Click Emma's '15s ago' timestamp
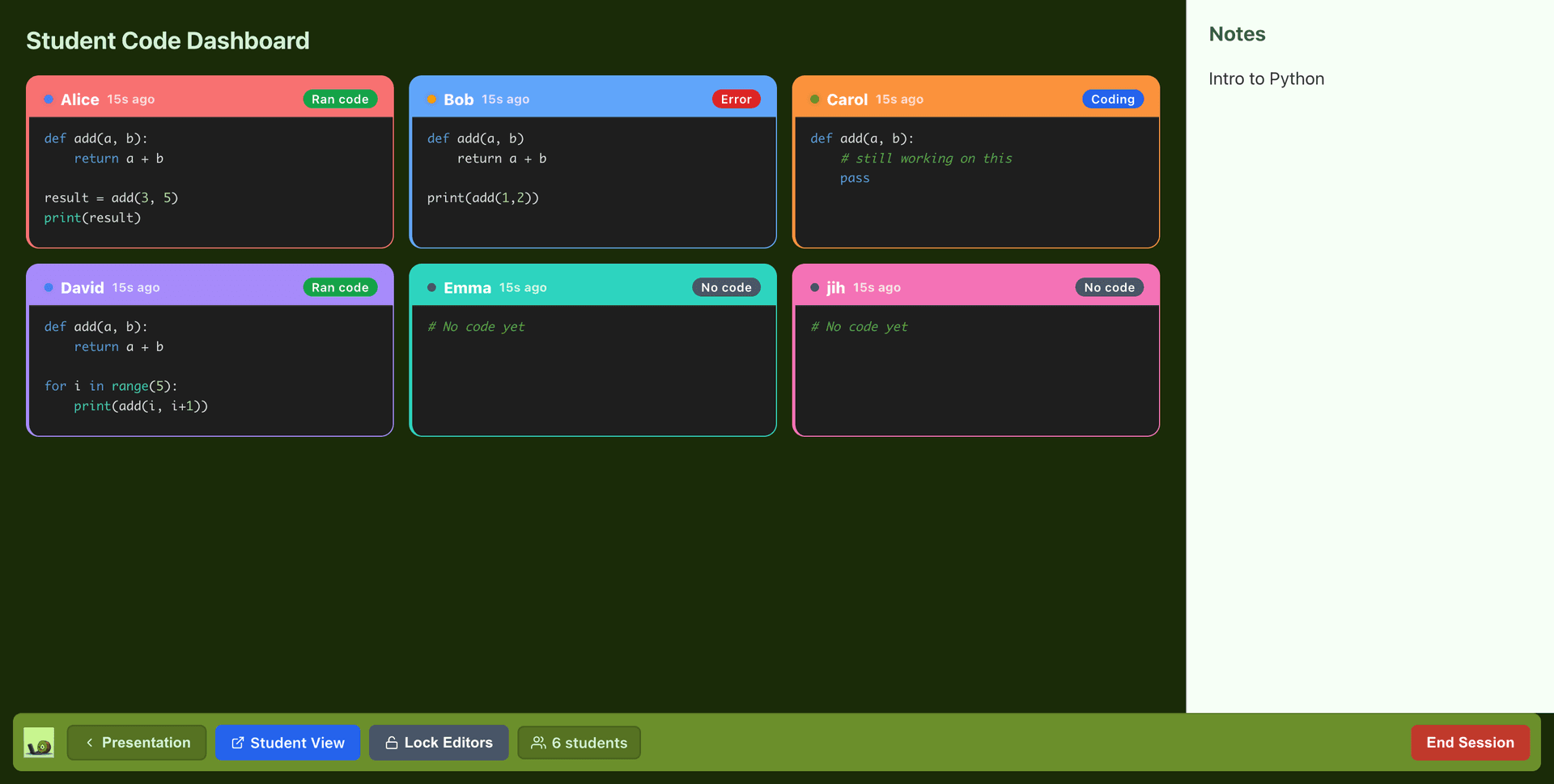This screenshot has height=784, width=1554. coord(523,287)
